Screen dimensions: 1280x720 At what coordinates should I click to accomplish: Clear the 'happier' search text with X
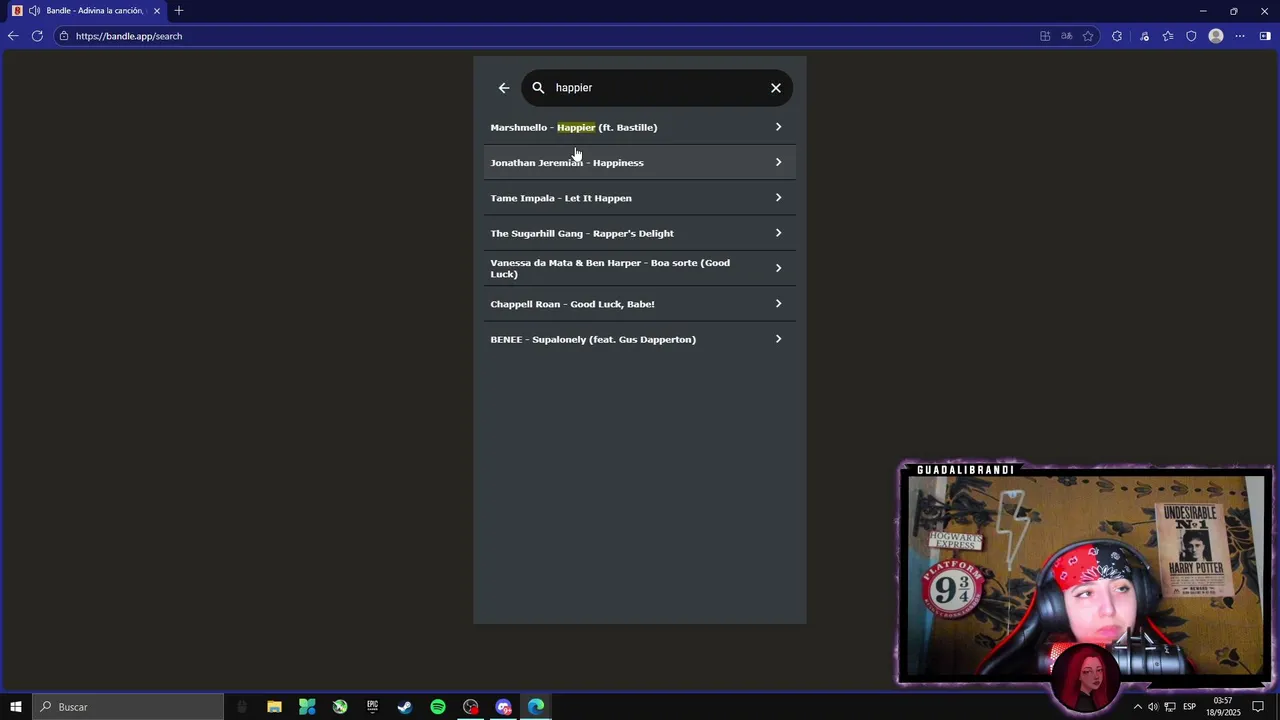coord(776,88)
